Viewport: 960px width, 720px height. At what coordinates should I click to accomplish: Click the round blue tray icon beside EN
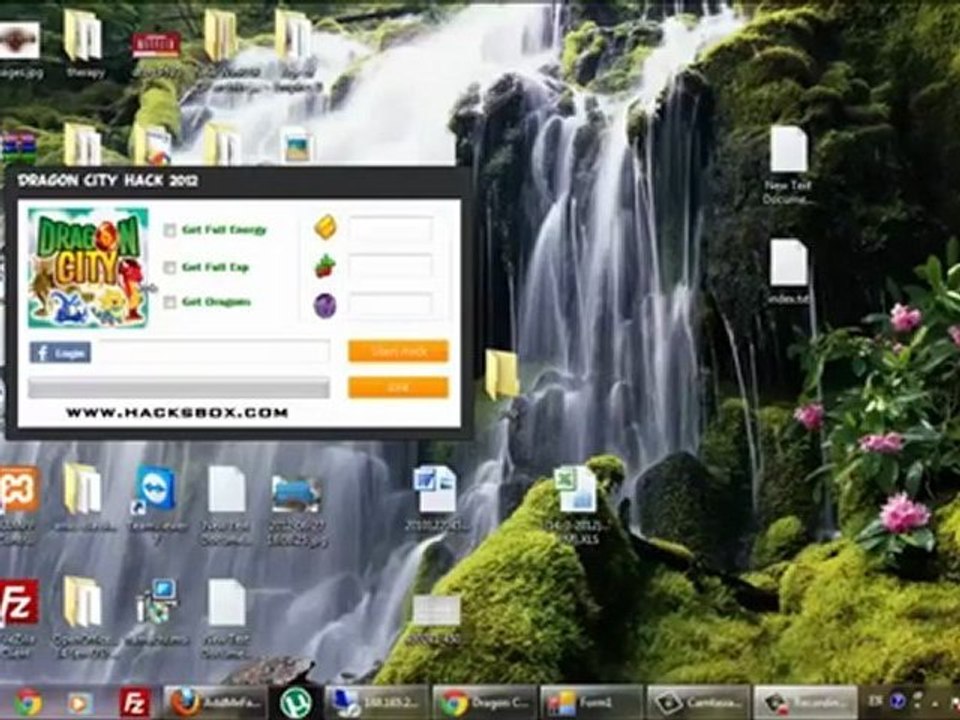pyautogui.click(x=898, y=700)
